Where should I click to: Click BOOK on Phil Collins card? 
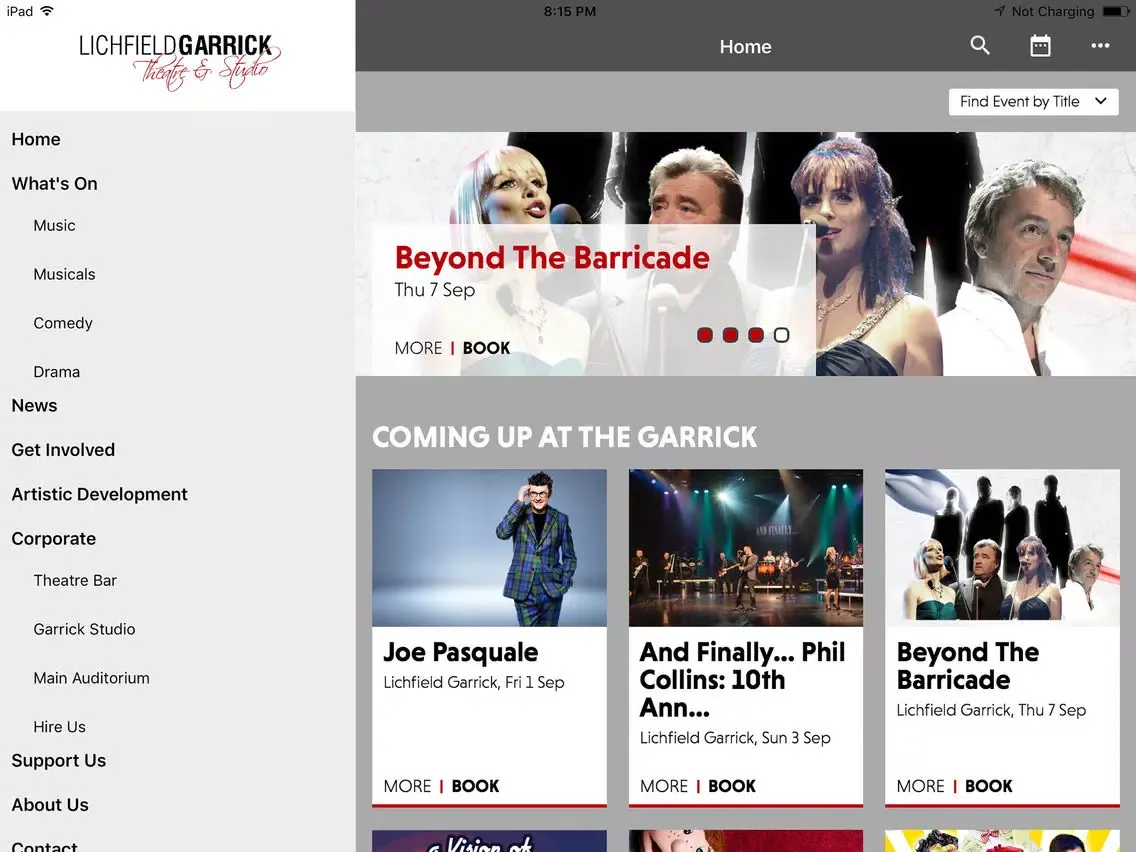(x=732, y=786)
